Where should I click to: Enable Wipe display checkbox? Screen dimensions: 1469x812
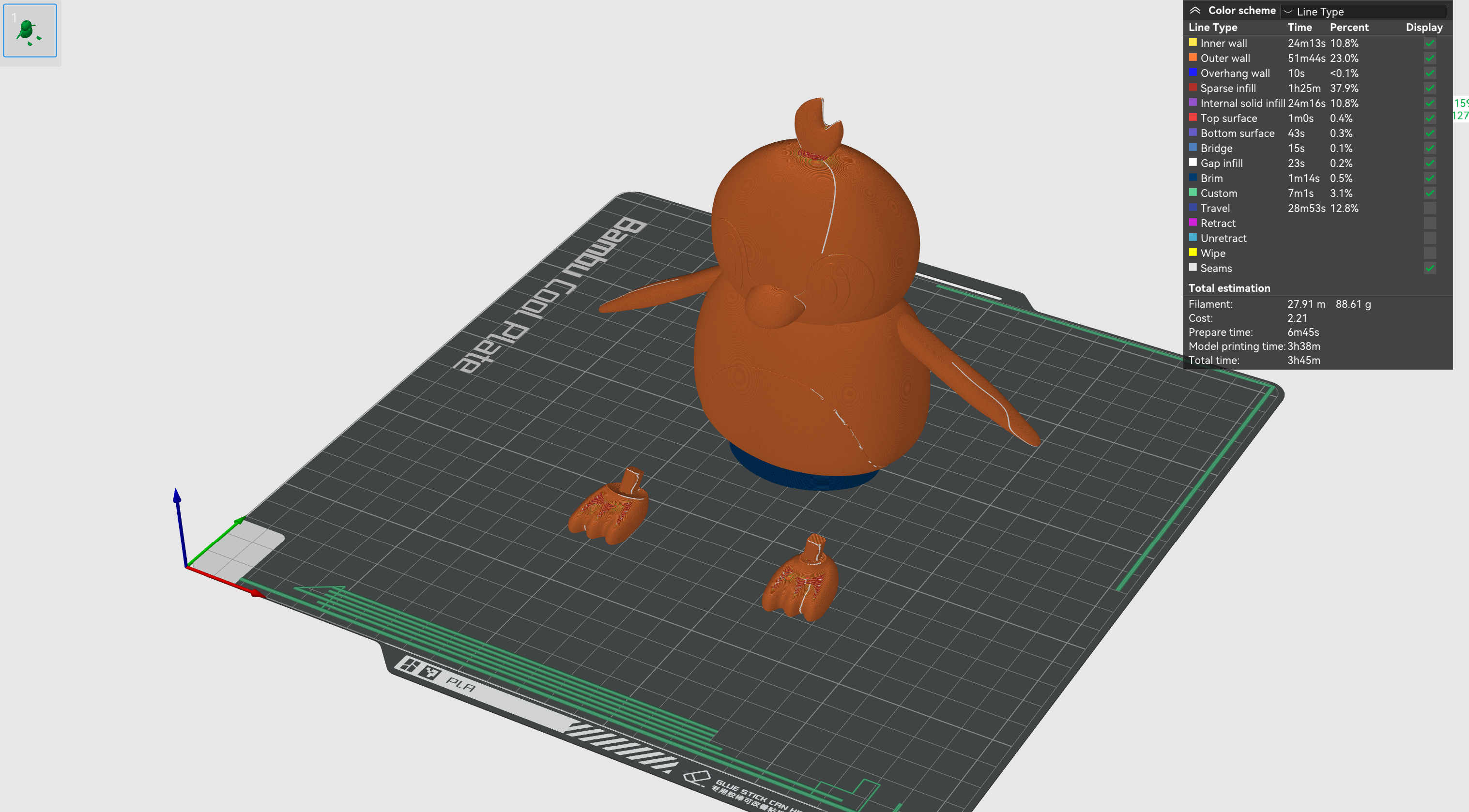tap(1430, 254)
